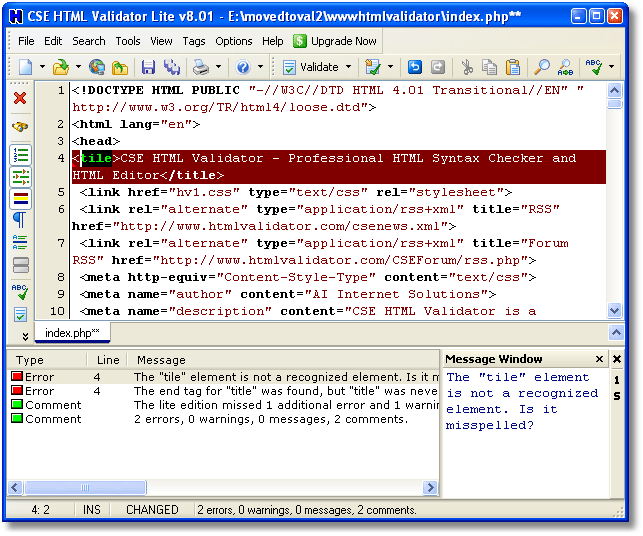Open the File menu
This screenshot has height=536, width=643.
(26, 41)
